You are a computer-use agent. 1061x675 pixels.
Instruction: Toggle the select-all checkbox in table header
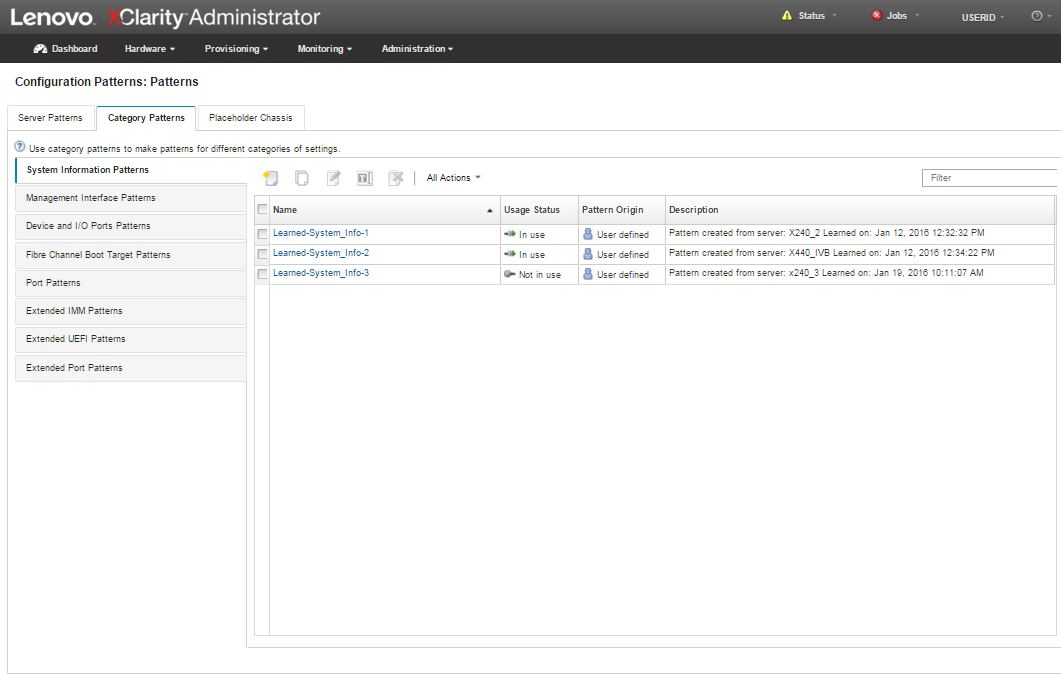pyautogui.click(x=263, y=210)
